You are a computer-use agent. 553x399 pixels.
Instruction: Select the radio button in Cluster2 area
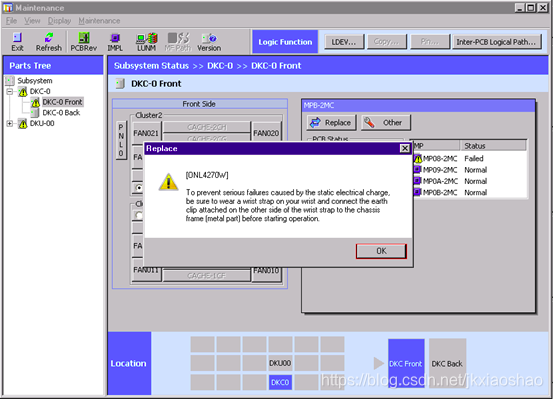pyautogui.click(x=139, y=188)
